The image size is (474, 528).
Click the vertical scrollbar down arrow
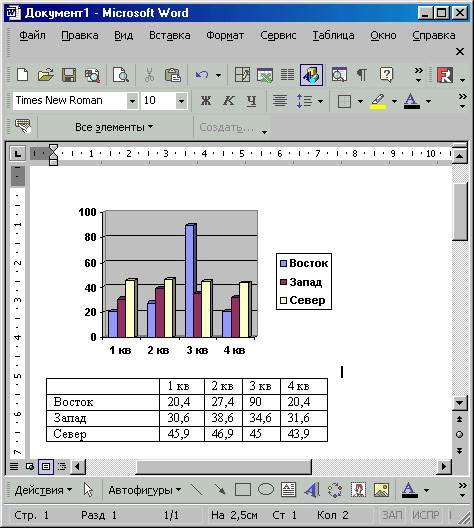point(460,403)
